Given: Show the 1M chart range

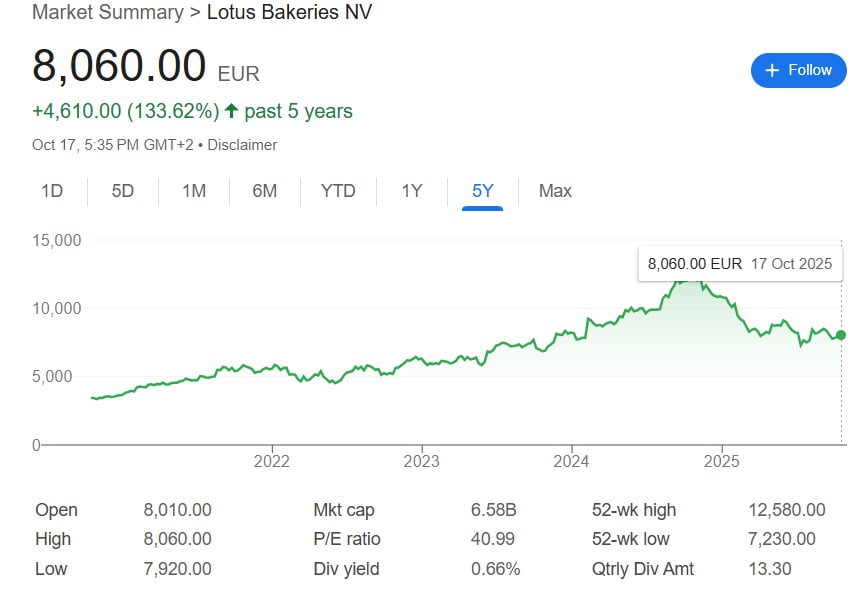Looking at the screenshot, I should point(194,191).
